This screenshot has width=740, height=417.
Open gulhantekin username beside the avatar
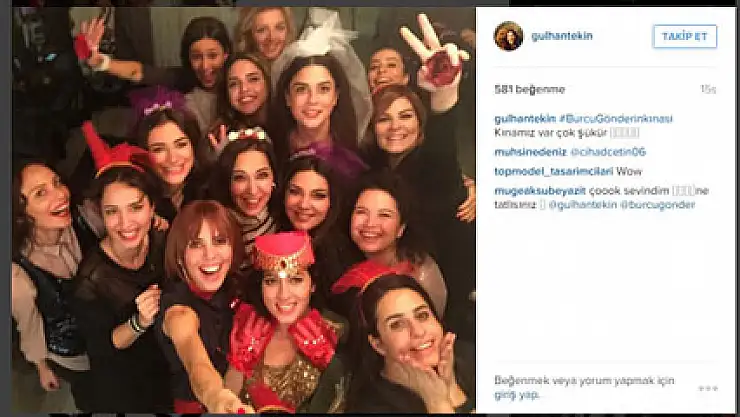click(562, 36)
